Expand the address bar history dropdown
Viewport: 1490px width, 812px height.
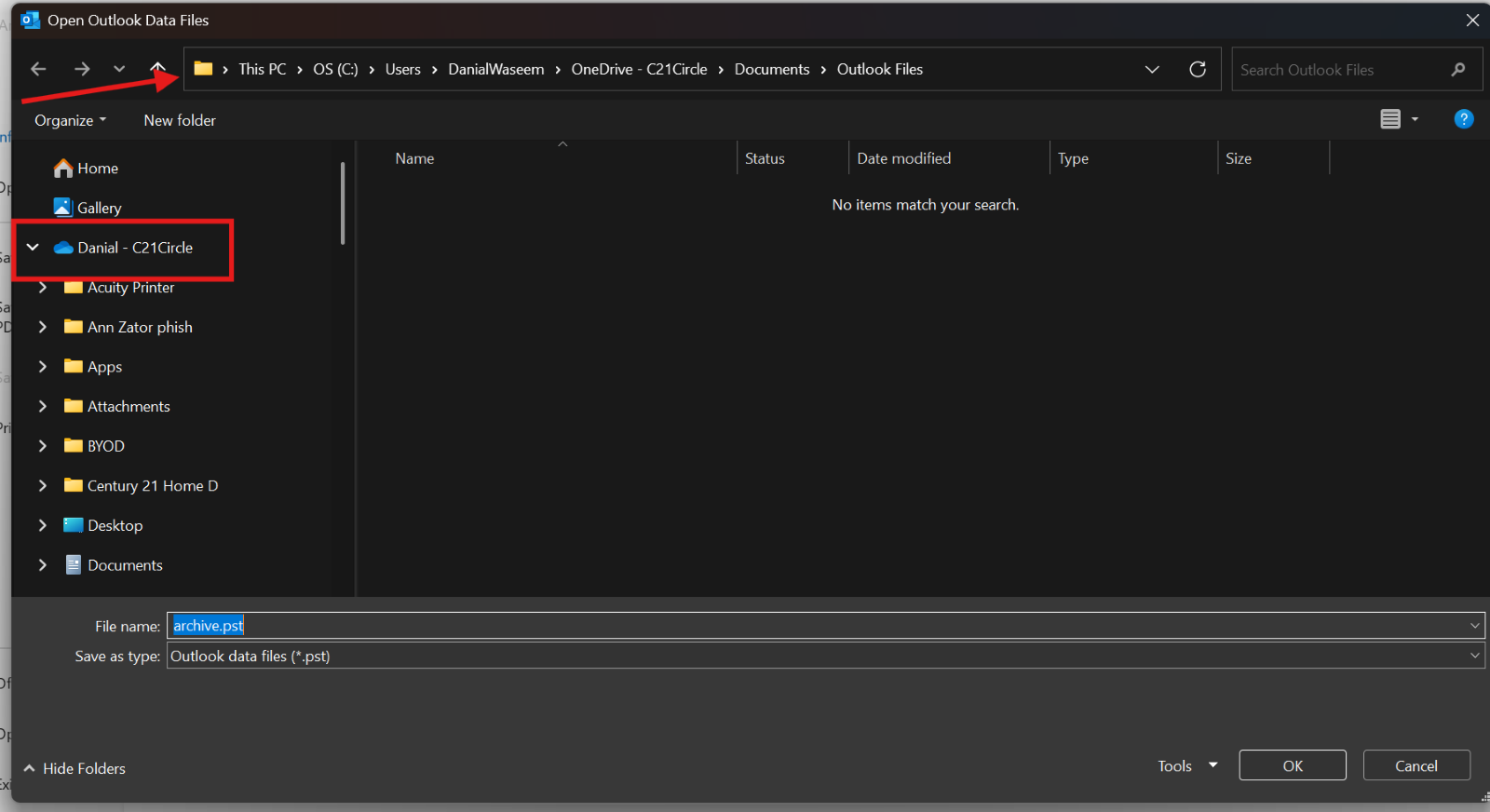pos(1152,69)
